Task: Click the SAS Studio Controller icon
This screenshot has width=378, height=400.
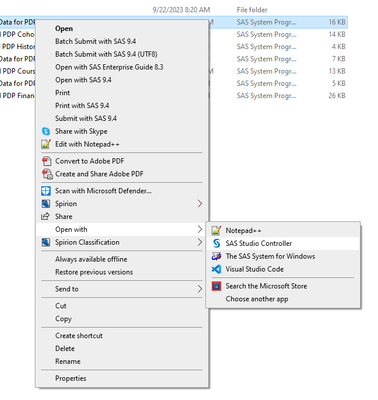Action: 216,243
